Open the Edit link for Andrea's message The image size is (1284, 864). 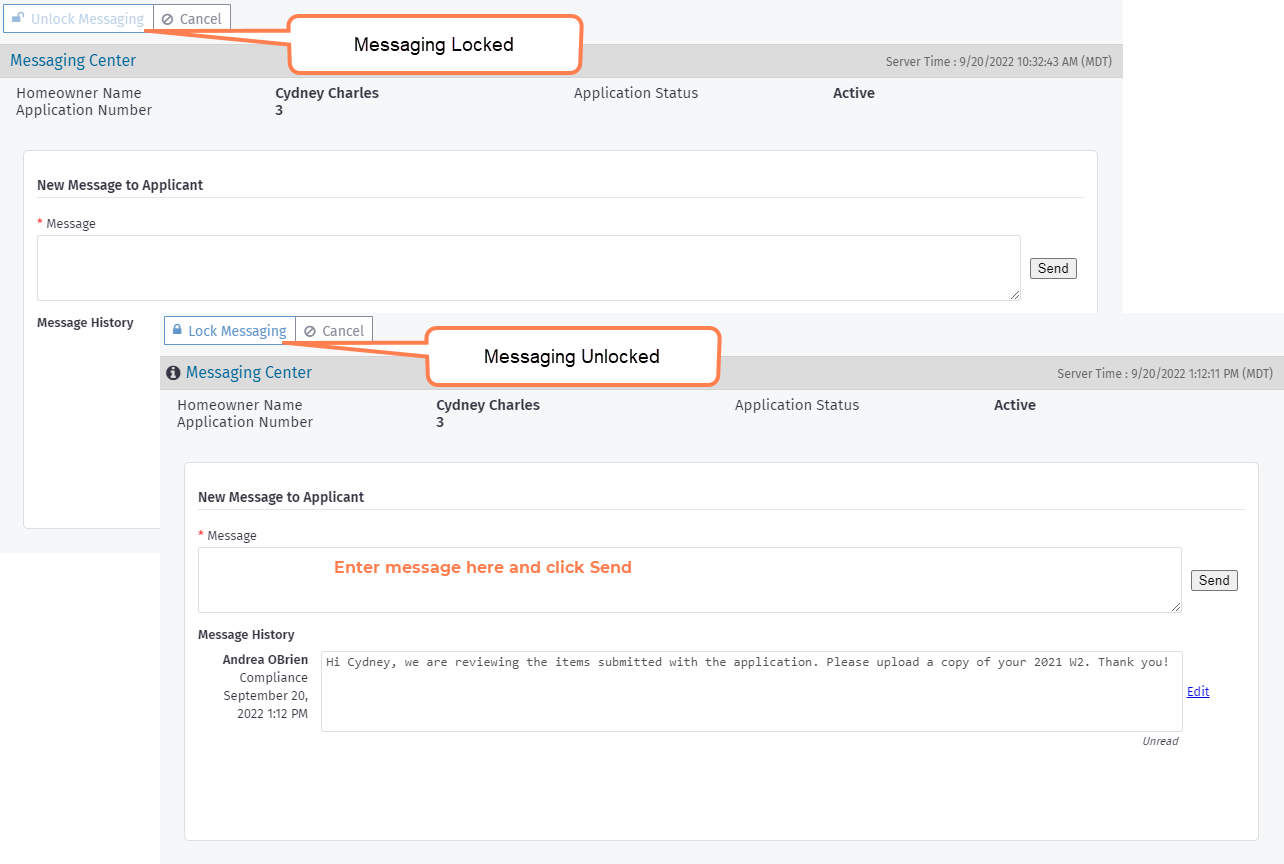coord(1198,691)
